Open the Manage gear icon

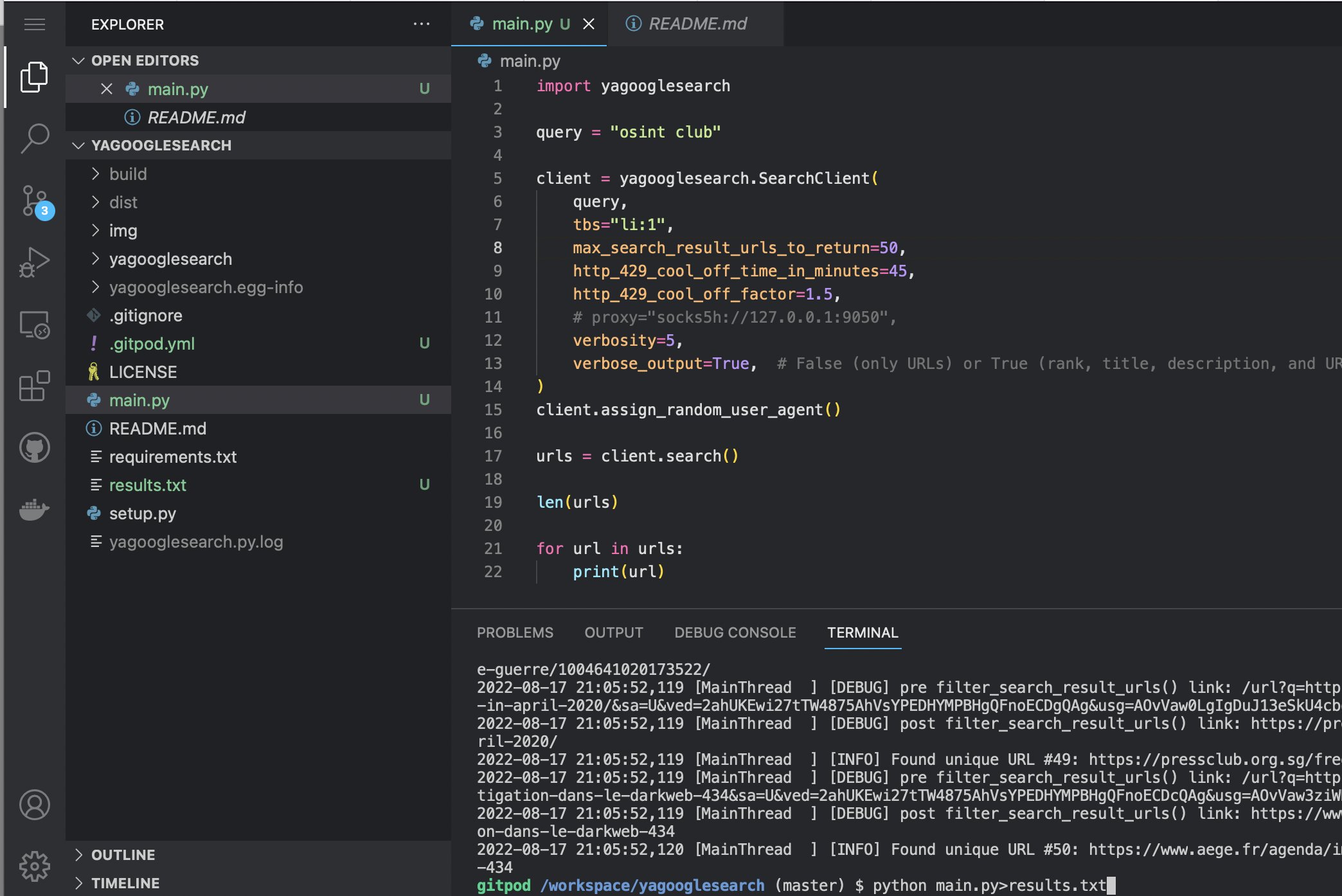(x=35, y=866)
